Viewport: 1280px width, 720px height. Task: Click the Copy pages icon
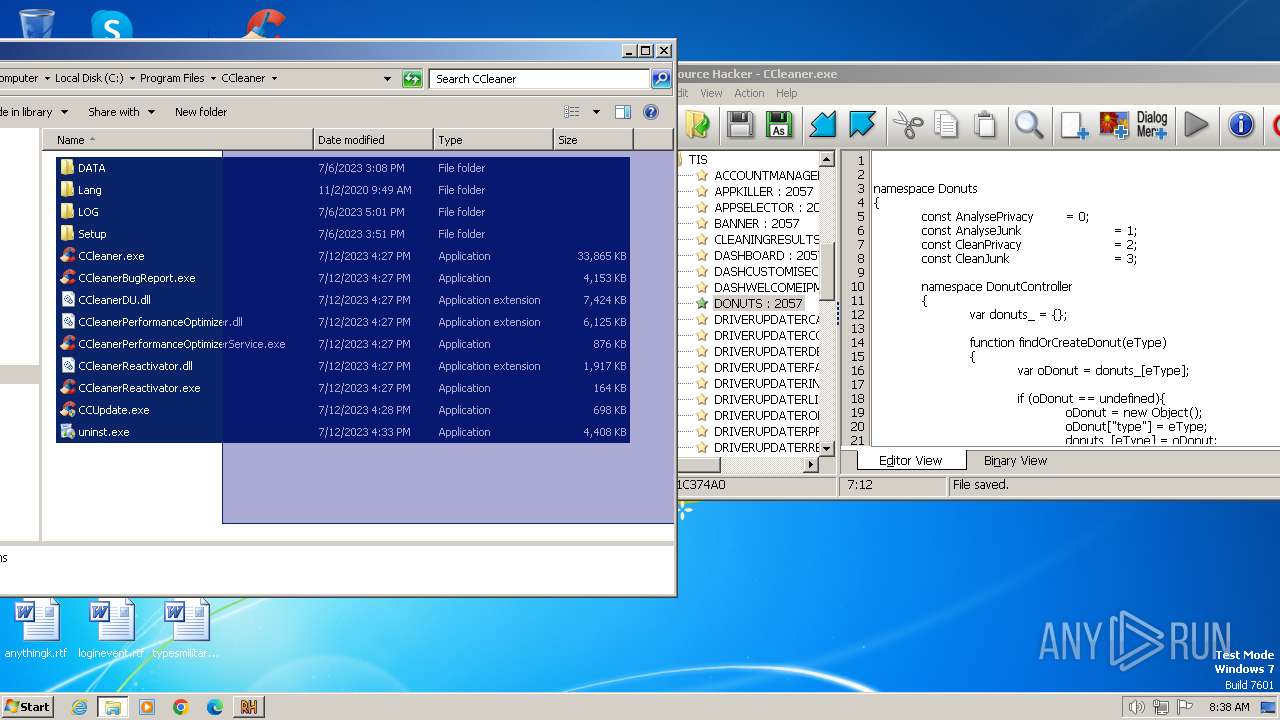click(x=946, y=124)
